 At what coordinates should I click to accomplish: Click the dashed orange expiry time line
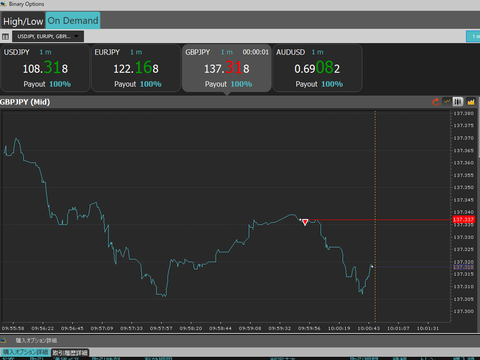tap(375, 217)
